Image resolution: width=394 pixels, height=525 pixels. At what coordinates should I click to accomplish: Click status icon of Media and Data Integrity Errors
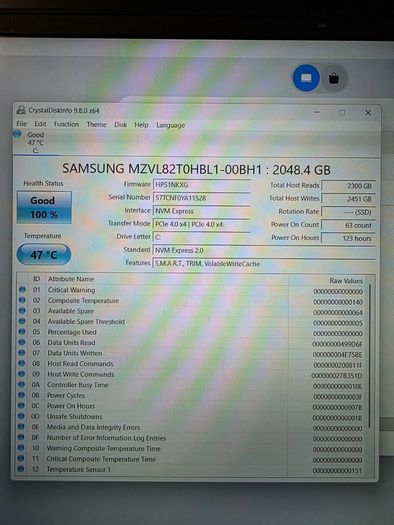click(x=21, y=426)
